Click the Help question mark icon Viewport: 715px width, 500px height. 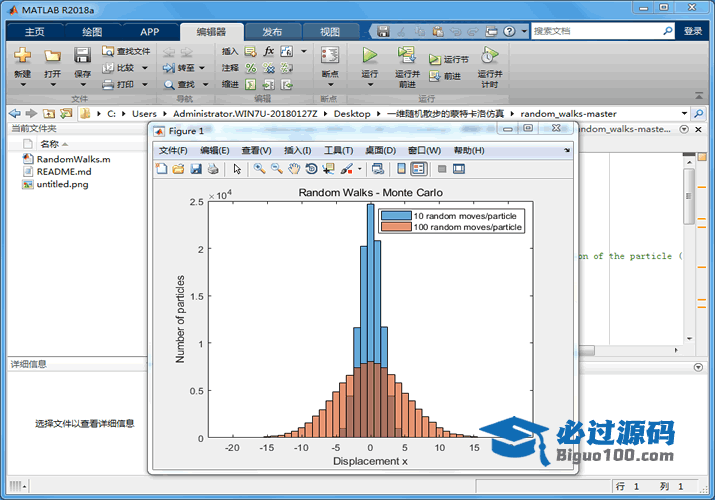pos(509,31)
